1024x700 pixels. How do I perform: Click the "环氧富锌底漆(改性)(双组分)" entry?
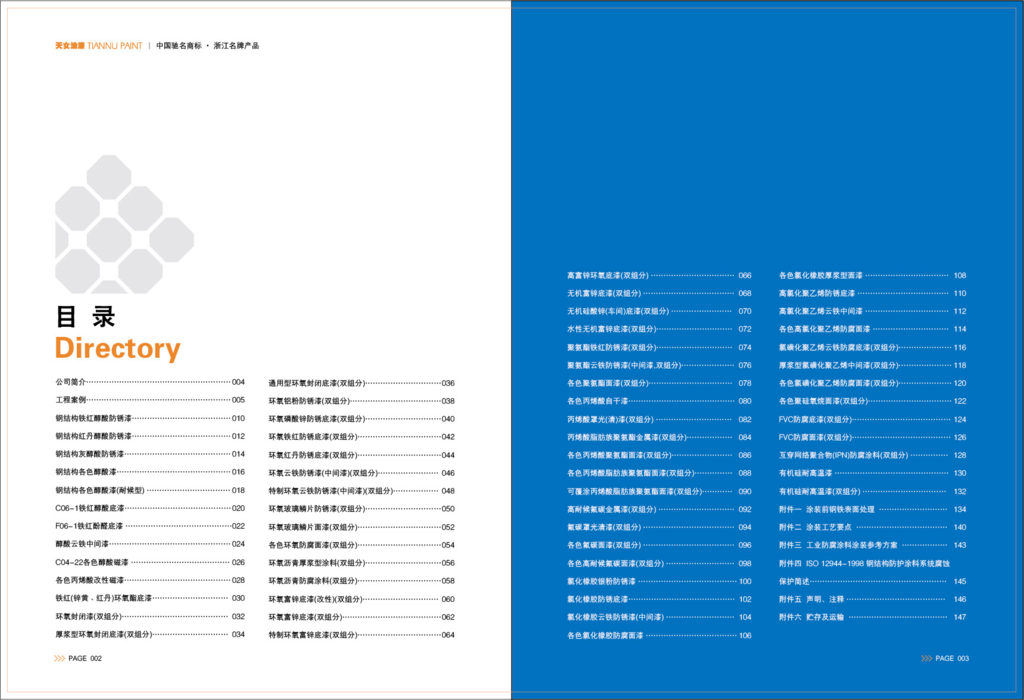click(362, 599)
